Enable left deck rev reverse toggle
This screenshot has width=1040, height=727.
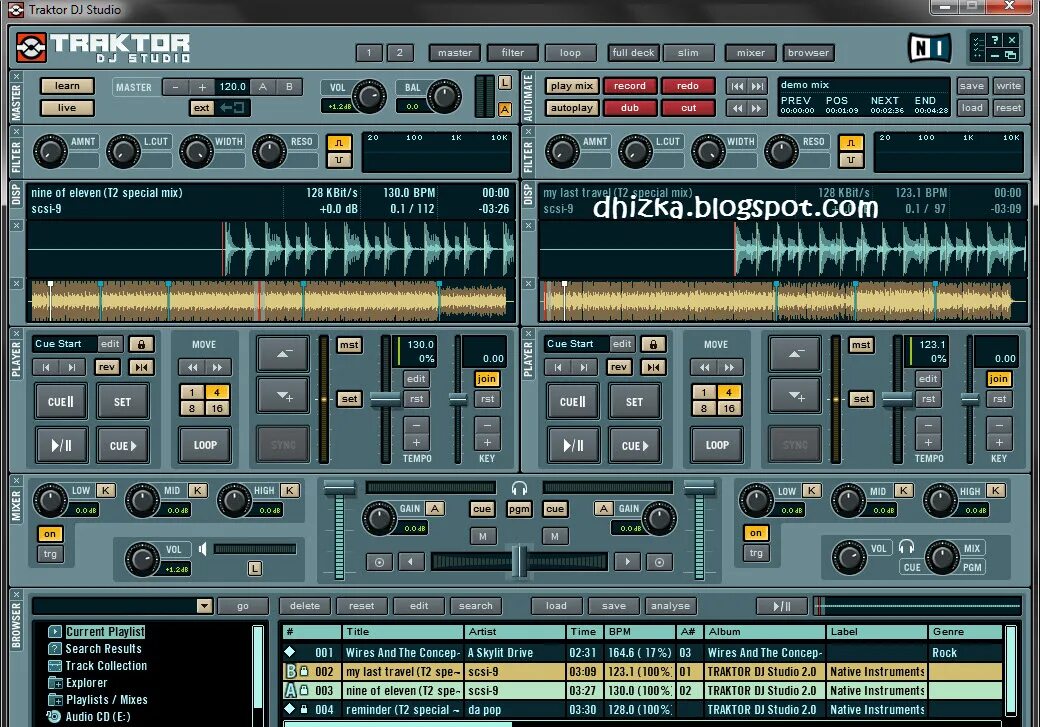(107, 367)
